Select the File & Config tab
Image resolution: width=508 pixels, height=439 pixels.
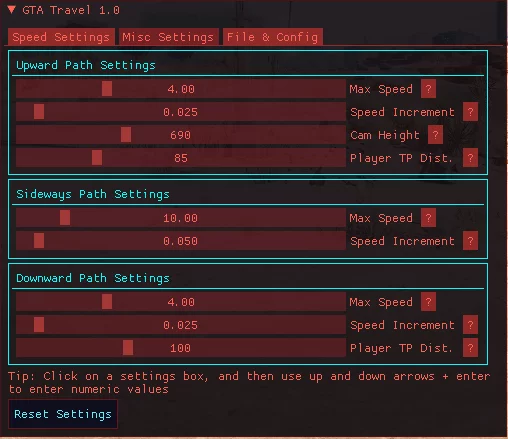coord(273,37)
